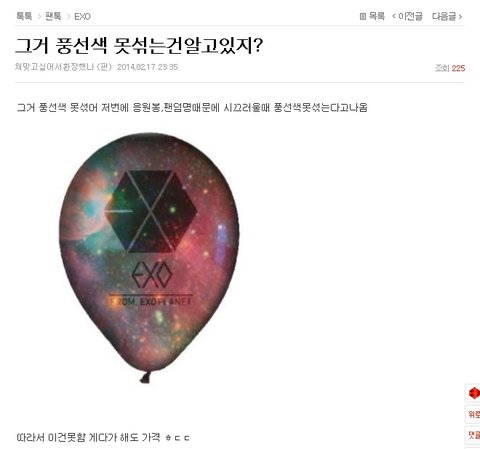Image resolution: width=480 pixels, height=449 pixels.
Task: Open the EXO breadcrumb board
Action: coord(82,16)
